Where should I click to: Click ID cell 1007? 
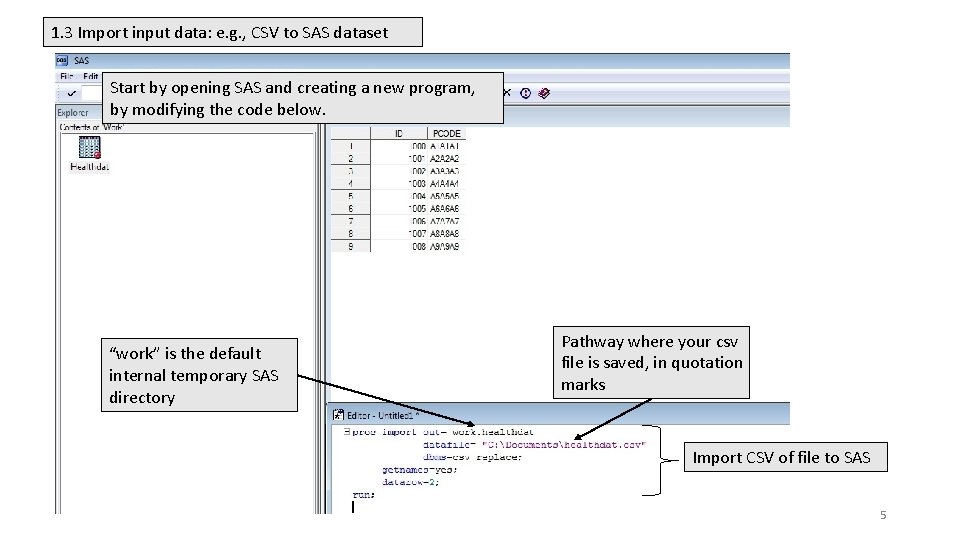click(418, 234)
